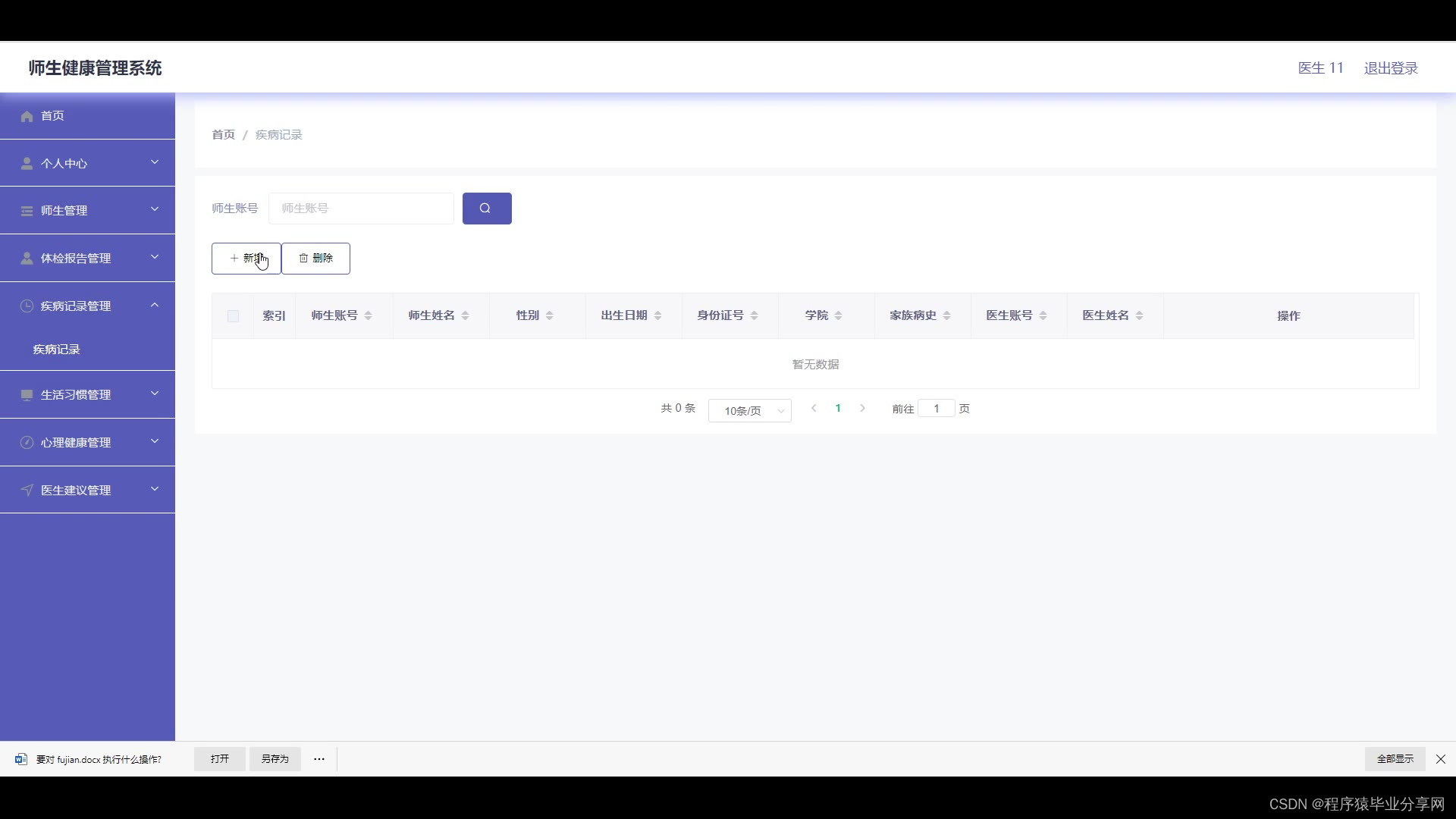Click sort arrows beside 师生账号 column
1456x819 pixels.
pos(368,315)
